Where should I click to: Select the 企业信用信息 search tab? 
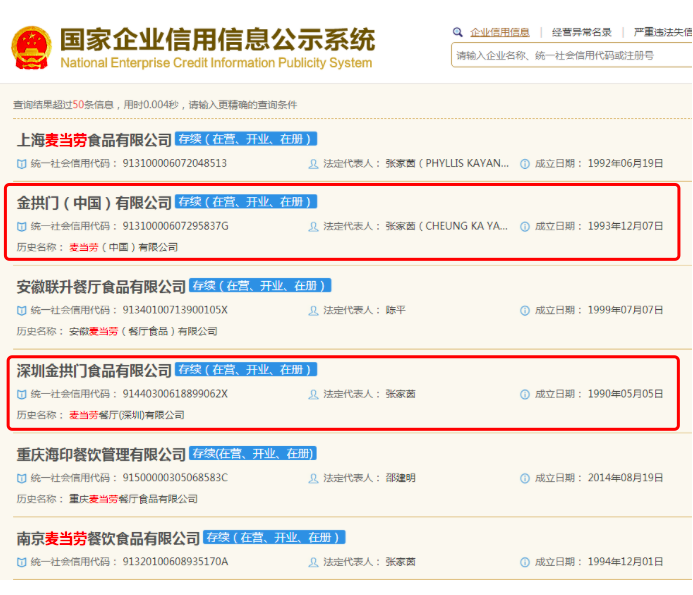(499, 32)
